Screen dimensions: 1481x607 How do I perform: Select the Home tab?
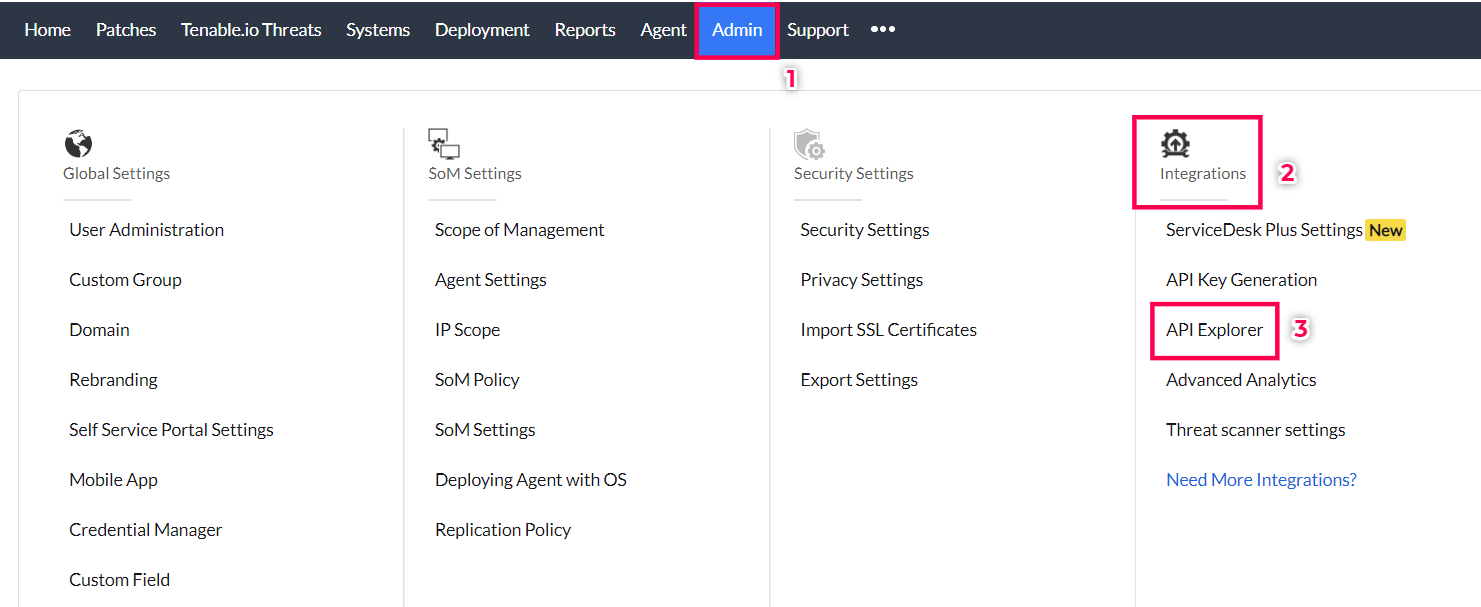click(x=47, y=30)
